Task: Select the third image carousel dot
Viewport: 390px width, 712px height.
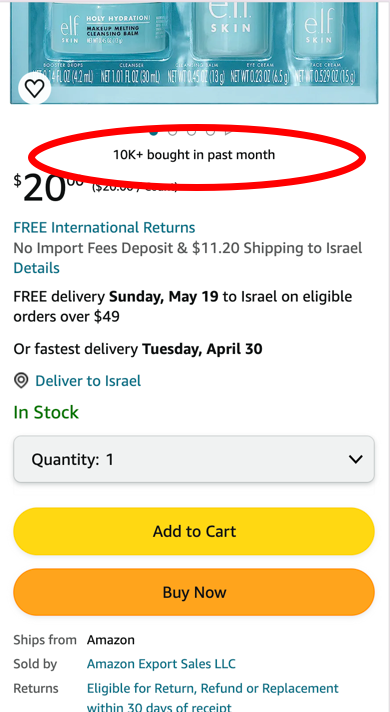Action: tap(192, 132)
